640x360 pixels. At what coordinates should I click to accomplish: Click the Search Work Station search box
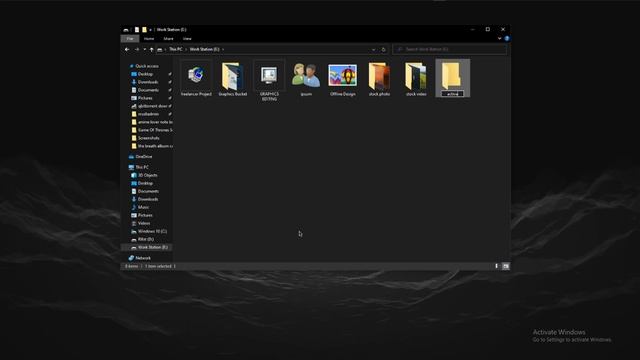(x=449, y=49)
